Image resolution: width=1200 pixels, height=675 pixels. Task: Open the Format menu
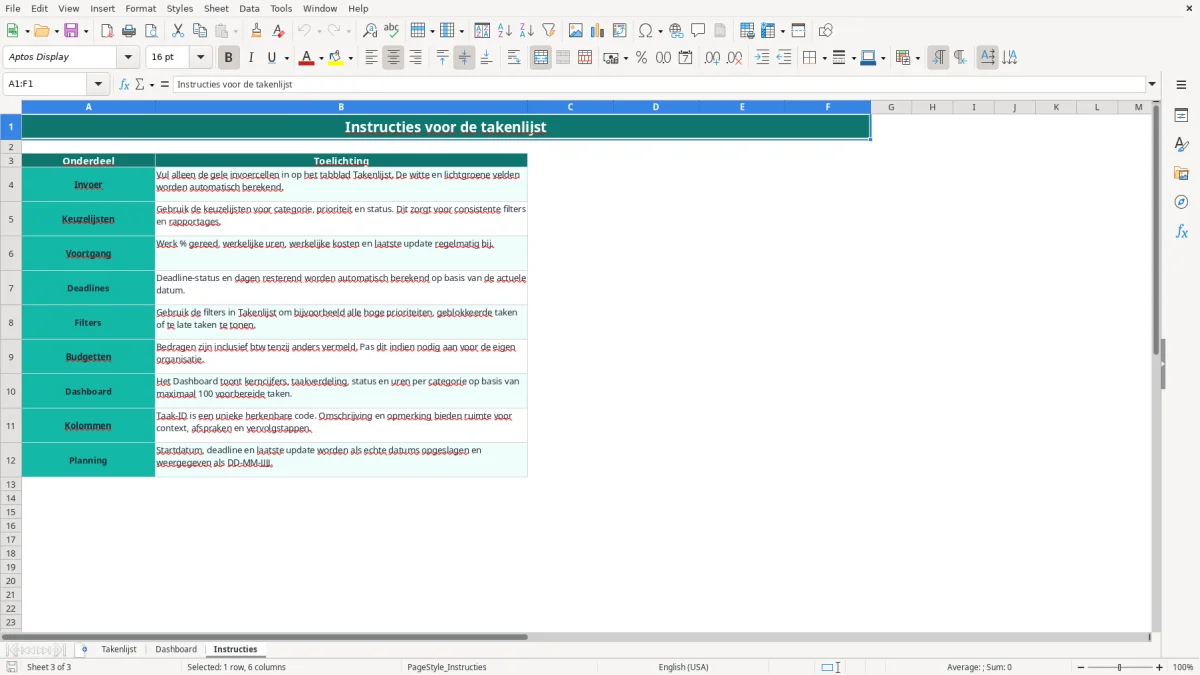click(x=140, y=8)
